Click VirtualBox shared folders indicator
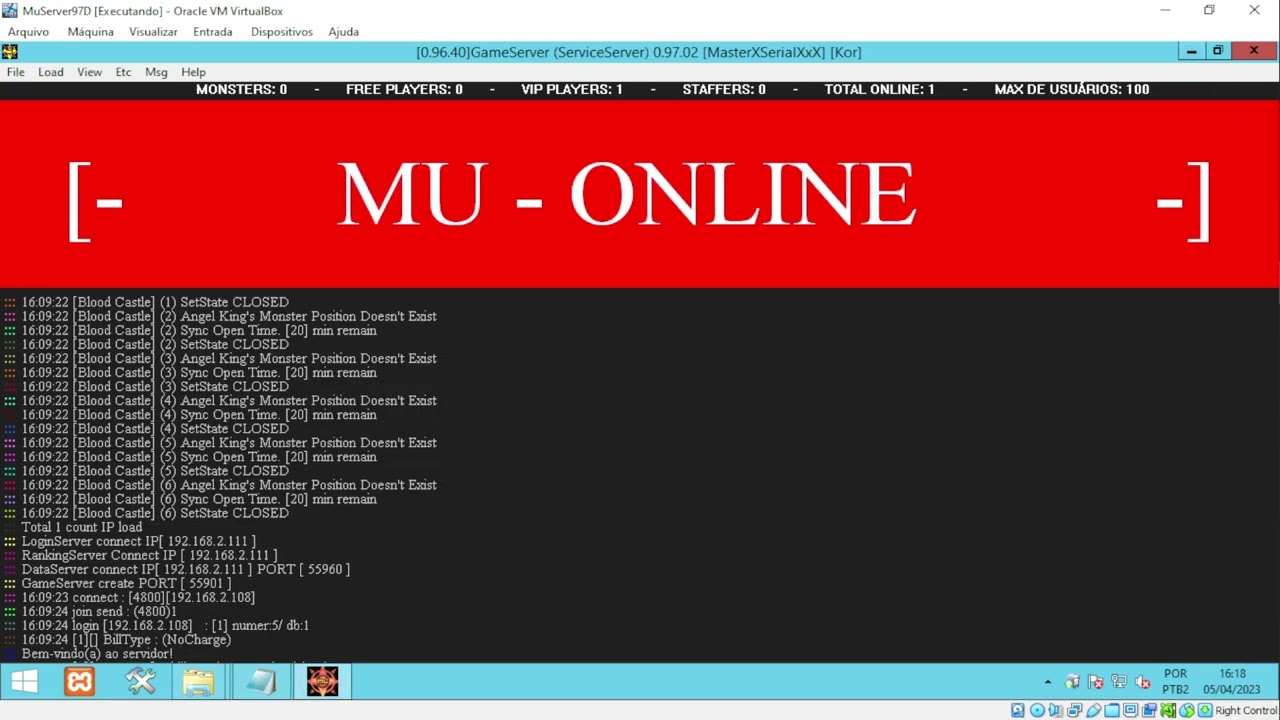The height and width of the screenshot is (720, 1280). tap(1112, 710)
